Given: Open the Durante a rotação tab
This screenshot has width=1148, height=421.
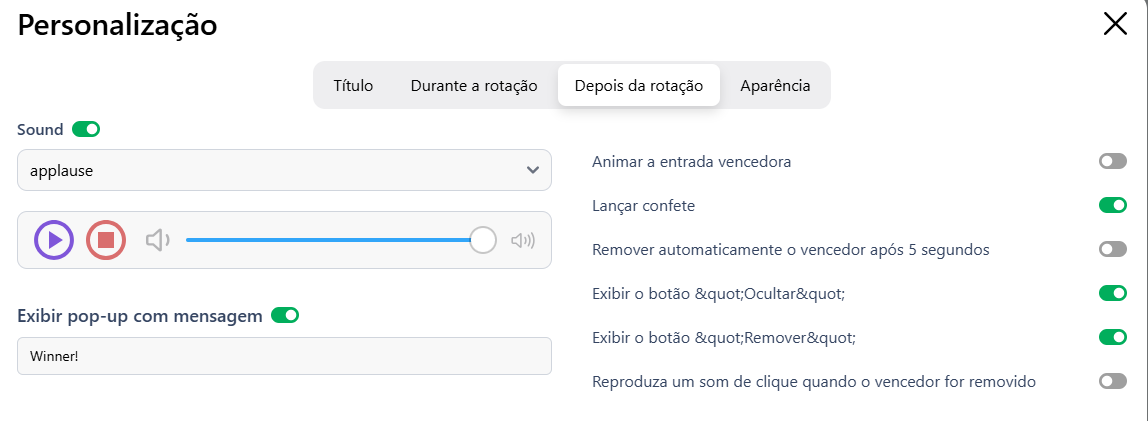Looking at the screenshot, I should tap(474, 86).
